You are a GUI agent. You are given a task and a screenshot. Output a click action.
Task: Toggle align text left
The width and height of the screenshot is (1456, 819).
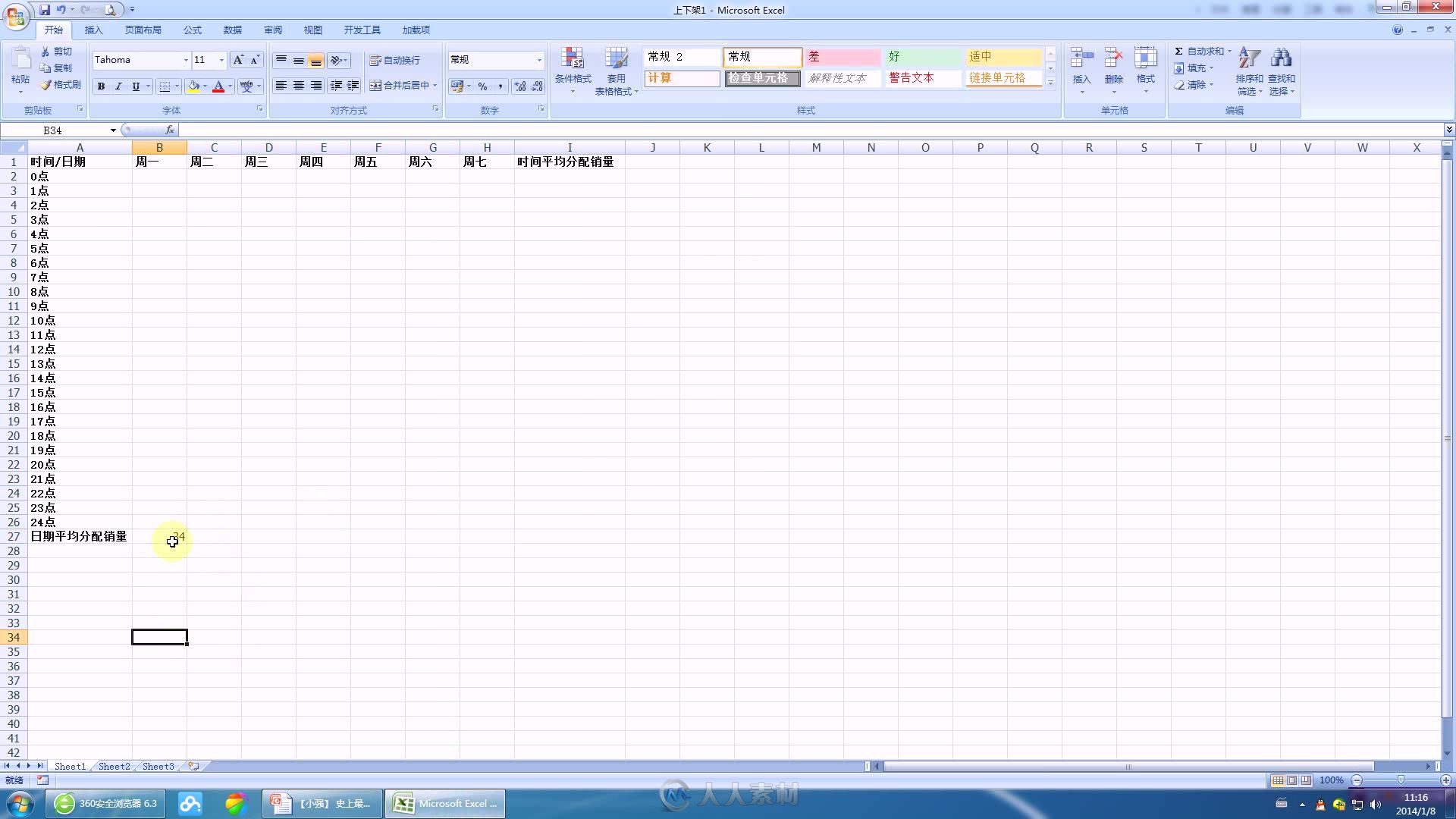pyautogui.click(x=281, y=86)
